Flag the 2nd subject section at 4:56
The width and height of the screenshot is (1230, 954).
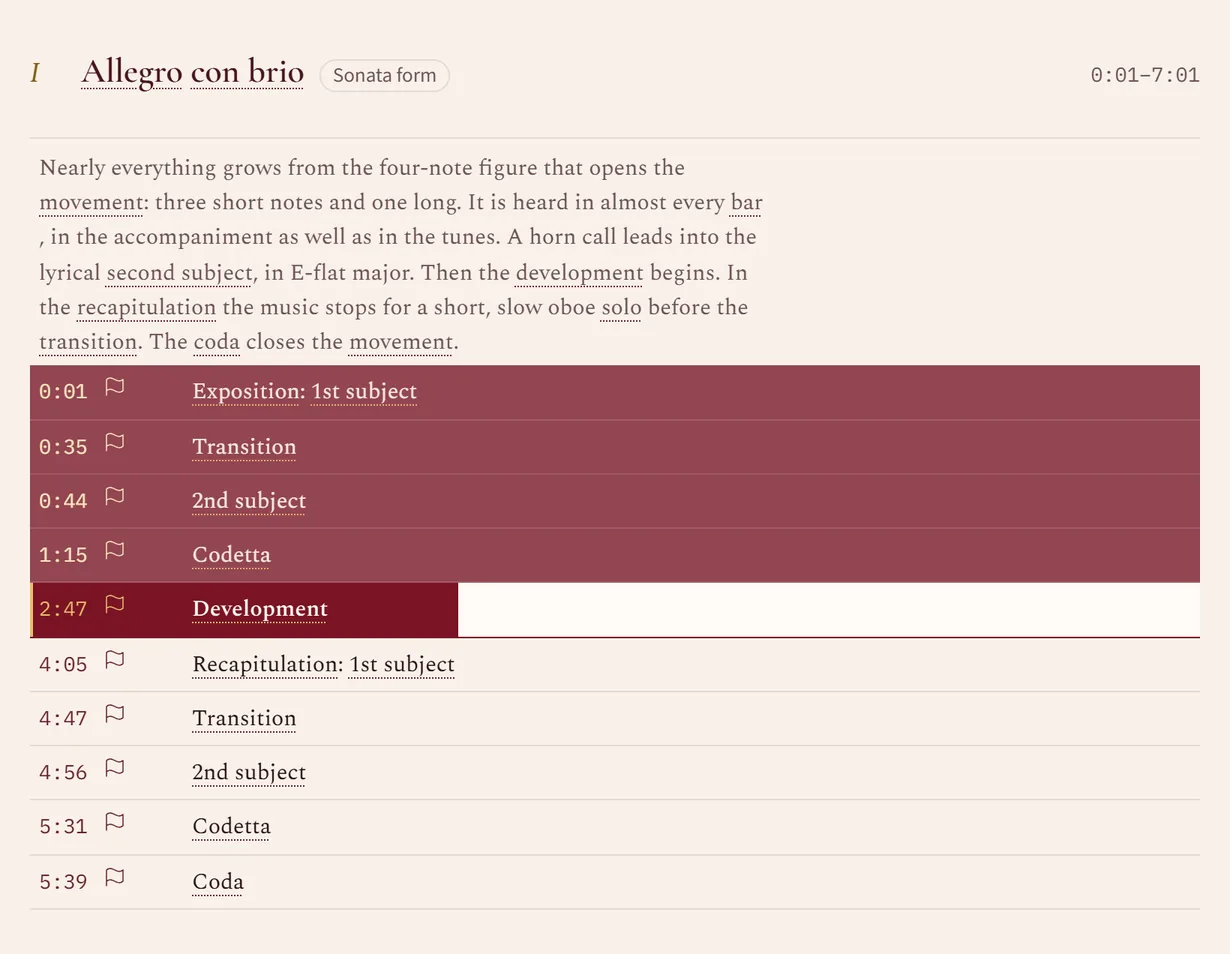coord(115,767)
